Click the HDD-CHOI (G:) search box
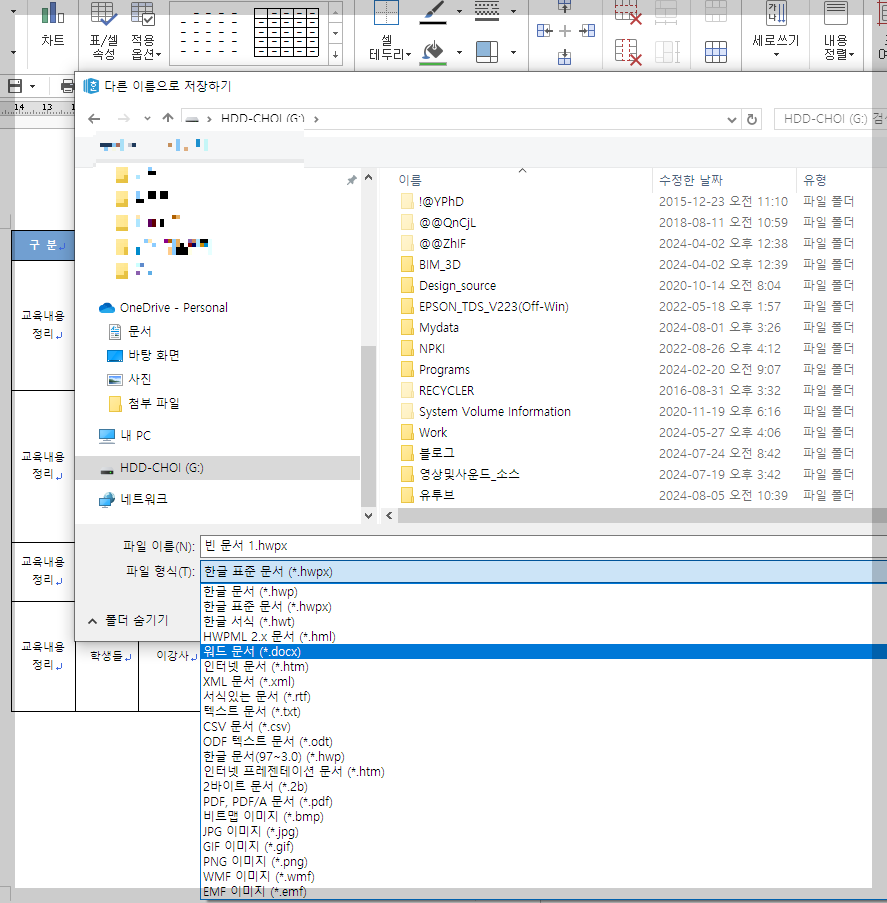Image resolution: width=887 pixels, height=903 pixels. (830, 119)
